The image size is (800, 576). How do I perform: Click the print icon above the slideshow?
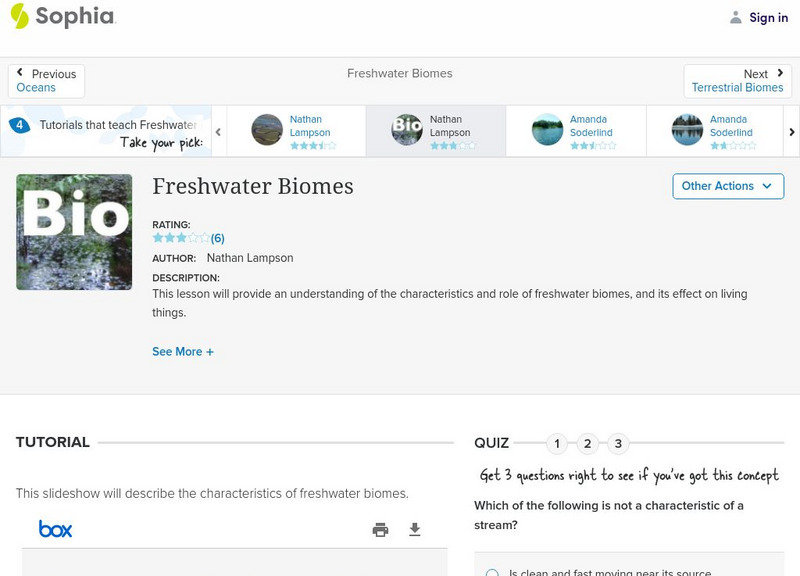tap(380, 530)
